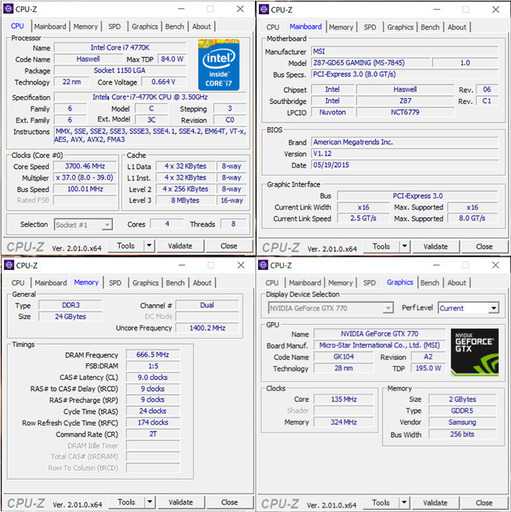Select About tab in the Graphics tab window
Screen dimensions: 511x512
(x=457, y=283)
